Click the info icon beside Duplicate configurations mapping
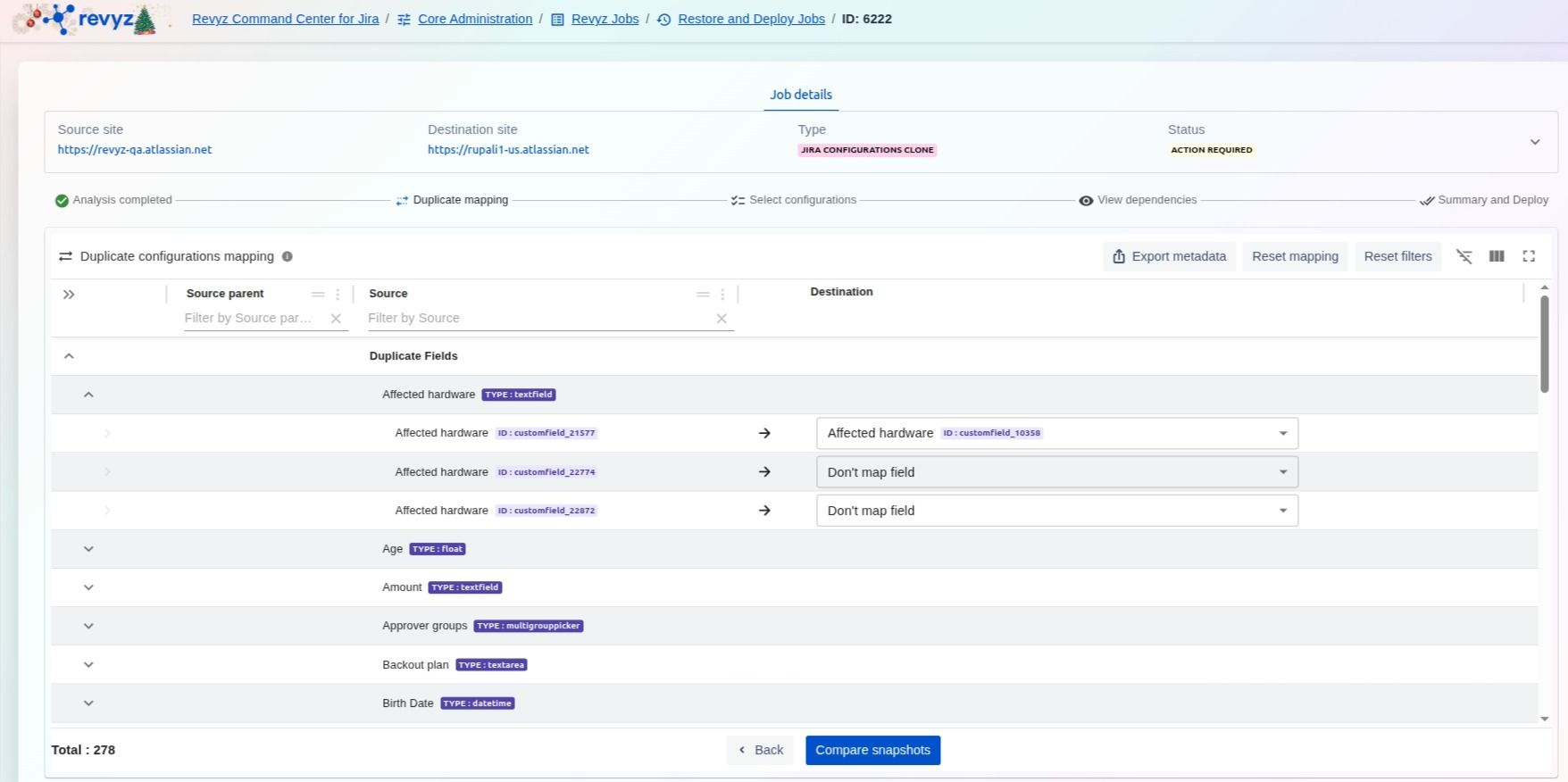The height and width of the screenshot is (782, 1568). point(287,256)
